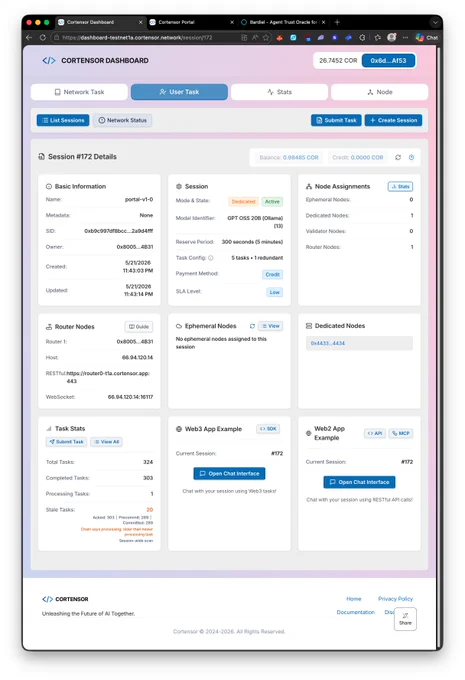Click the Owner address 0x8005...4831
The width and height of the screenshot is (465, 680).
(x=135, y=247)
